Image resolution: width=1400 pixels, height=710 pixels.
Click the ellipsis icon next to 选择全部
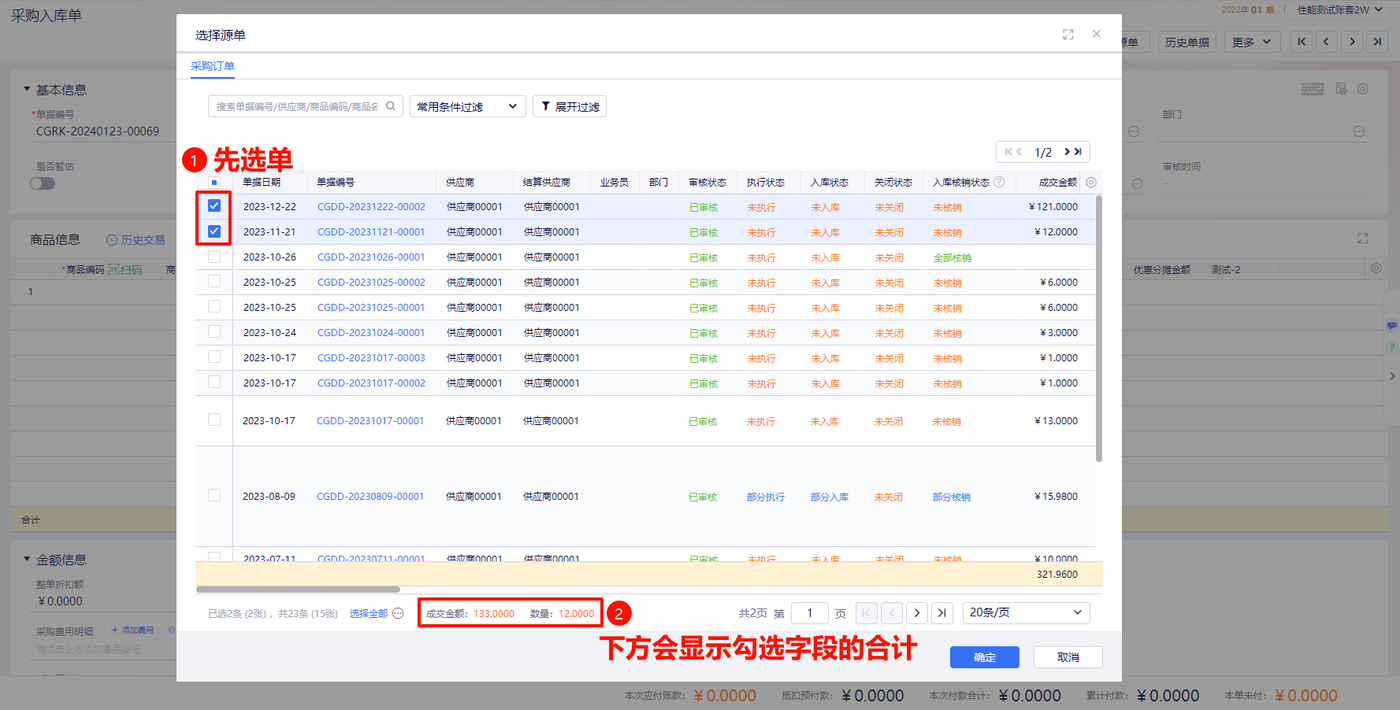coord(398,613)
